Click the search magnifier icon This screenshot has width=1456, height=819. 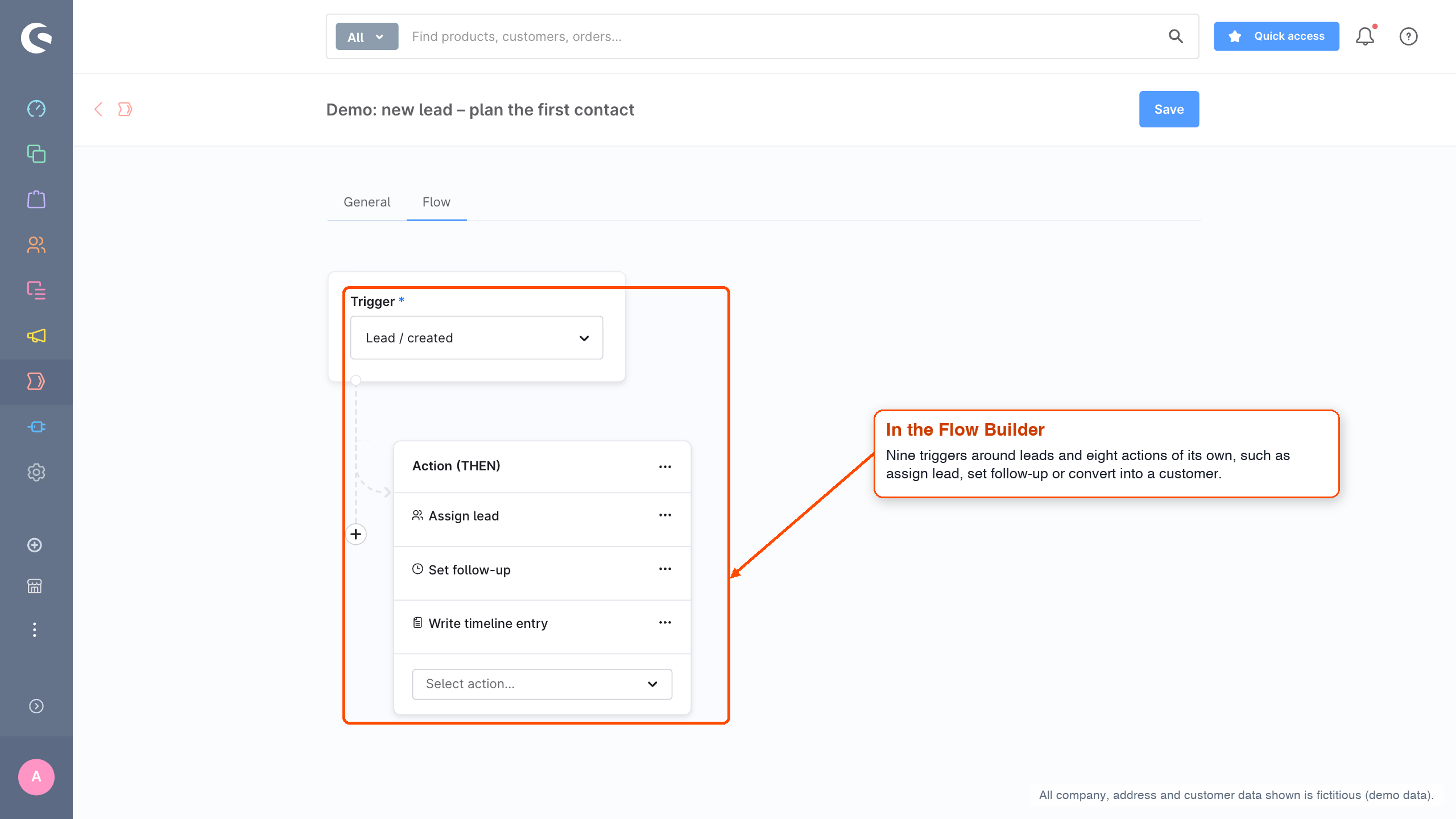click(1176, 36)
